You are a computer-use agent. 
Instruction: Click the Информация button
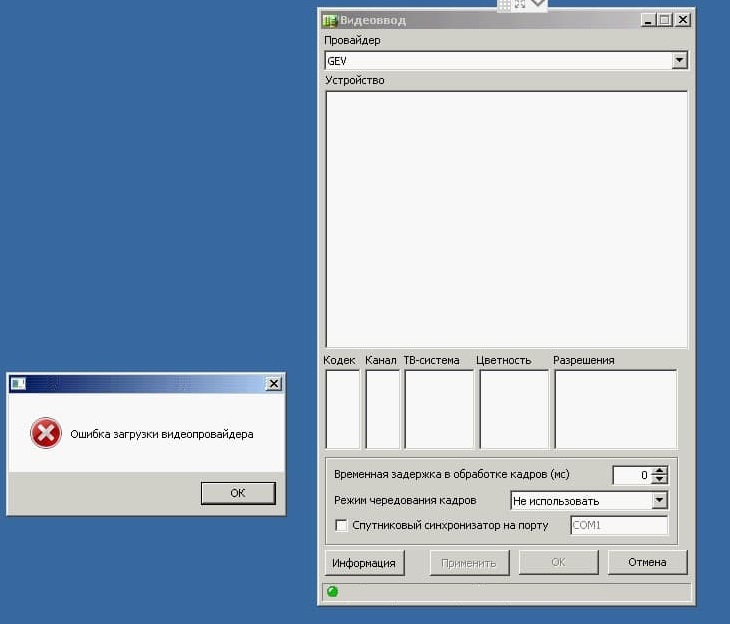coord(364,563)
